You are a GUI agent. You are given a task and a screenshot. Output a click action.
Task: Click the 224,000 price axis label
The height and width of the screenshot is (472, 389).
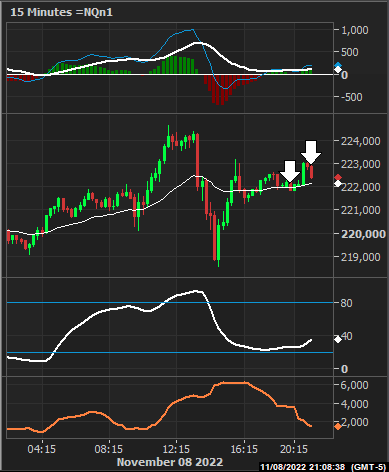pos(360,141)
